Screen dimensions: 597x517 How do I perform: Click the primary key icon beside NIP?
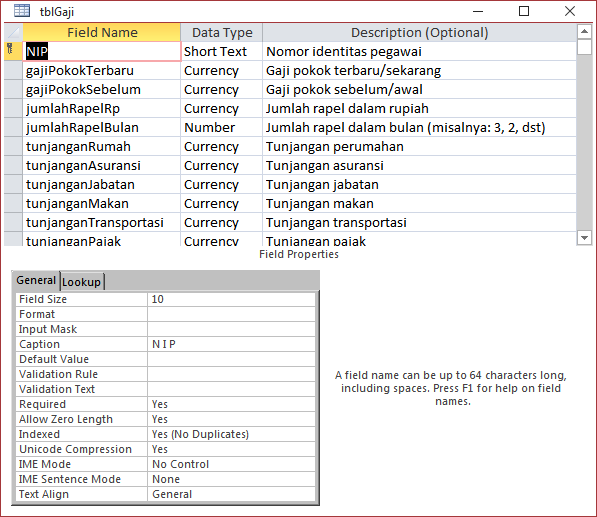point(10,49)
